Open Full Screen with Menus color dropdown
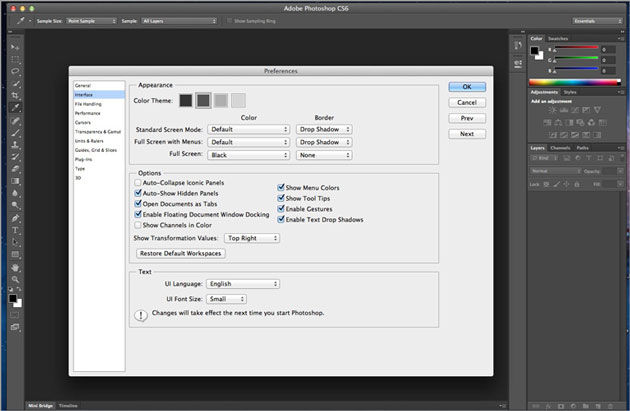The height and width of the screenshot is (411, 630). tap(248, 142)
